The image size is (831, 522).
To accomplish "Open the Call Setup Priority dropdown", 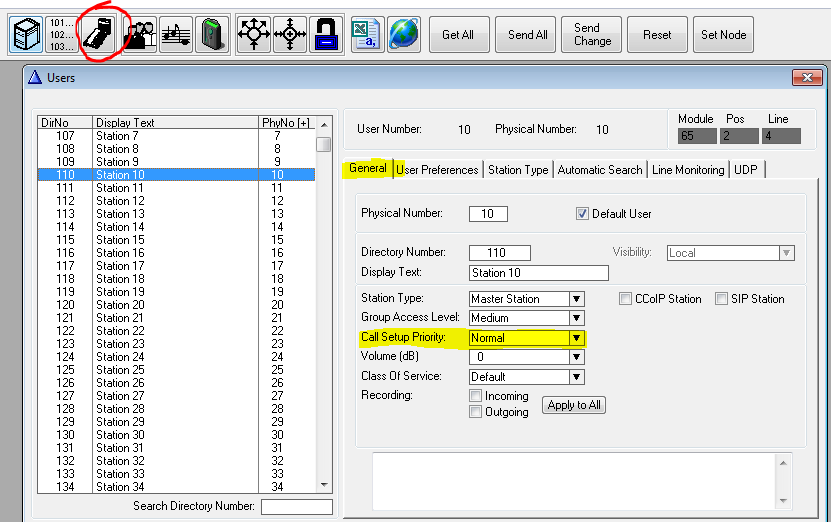I will [576, 338].
